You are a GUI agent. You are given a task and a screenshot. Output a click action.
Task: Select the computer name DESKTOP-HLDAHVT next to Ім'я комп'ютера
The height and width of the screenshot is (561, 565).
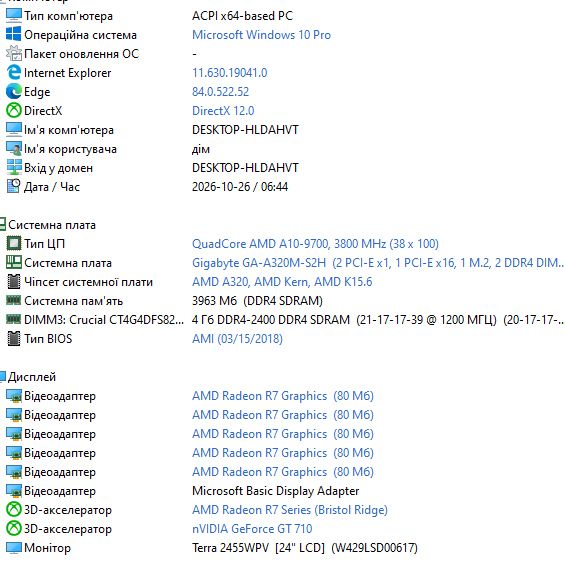coord(245,130)
